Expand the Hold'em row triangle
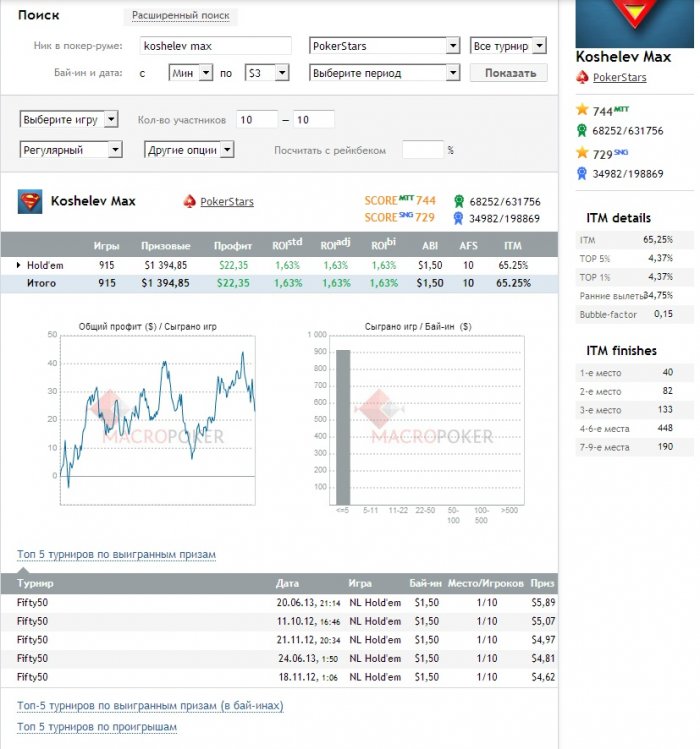Viewport: 700px width, 749px height. pyautogui.click(x=19, y=265)
